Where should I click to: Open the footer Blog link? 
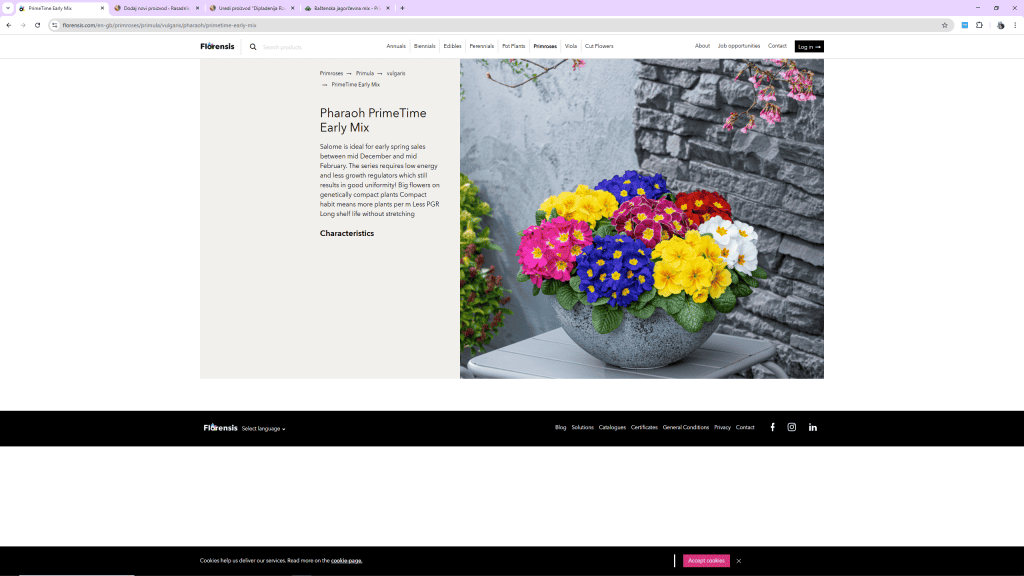pyautogui.click(x=560, y=428)
